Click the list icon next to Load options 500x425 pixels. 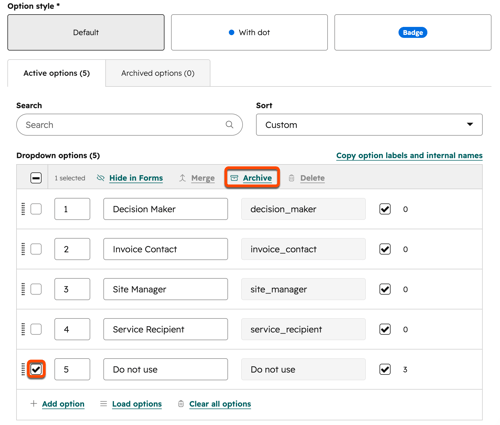click(x=104, y=404)
